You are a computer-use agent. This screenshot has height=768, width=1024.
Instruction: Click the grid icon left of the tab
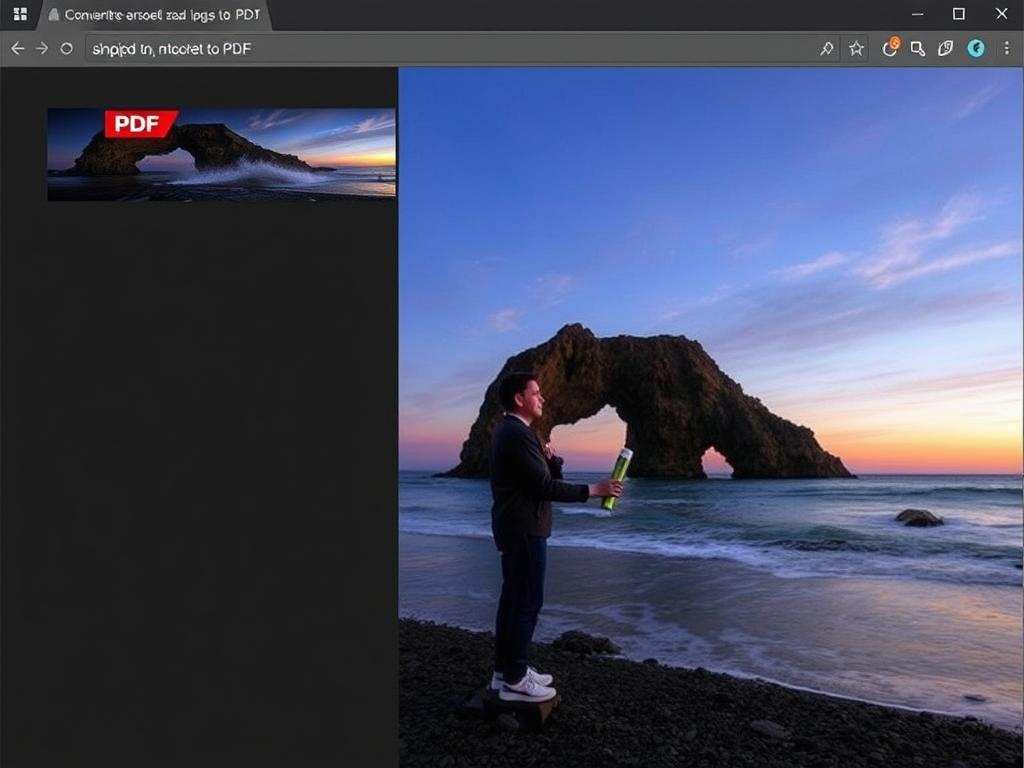point(20,14)
